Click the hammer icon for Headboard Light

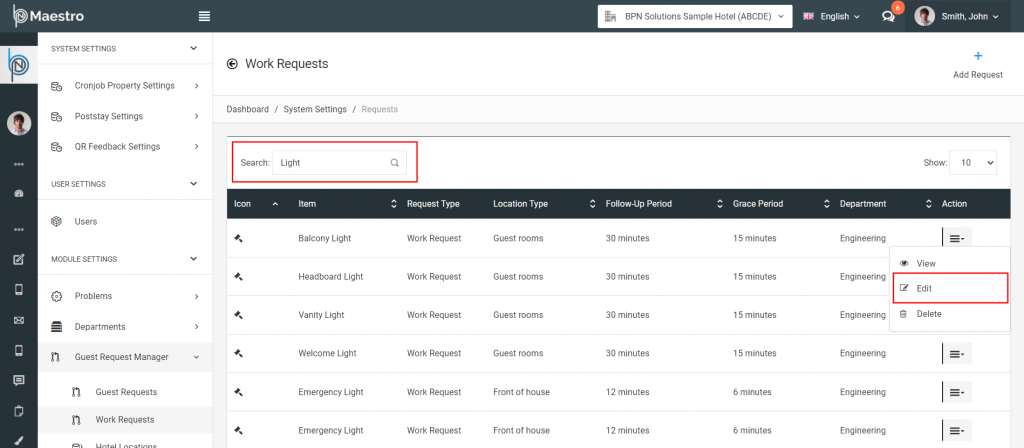[x=238, y=277]
